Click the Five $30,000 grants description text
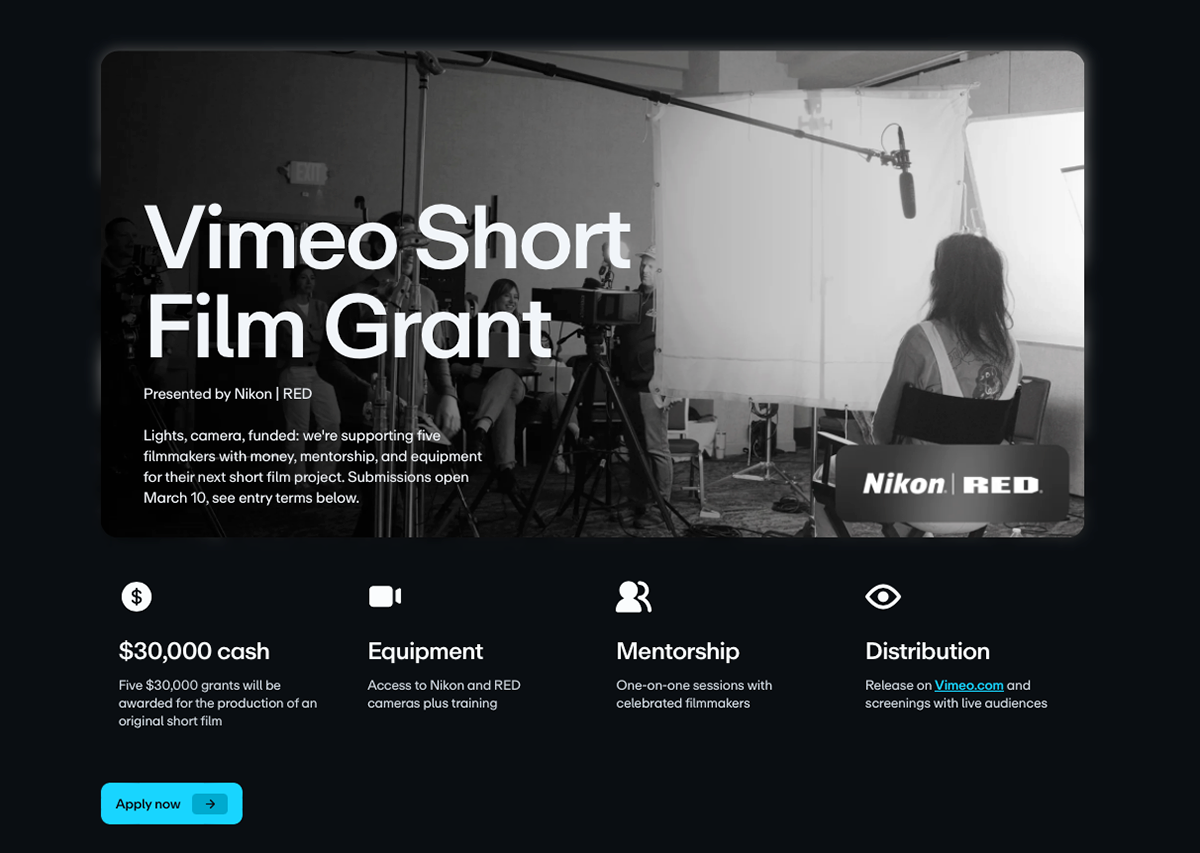This screenshot has width=1200, height=853. 218,703
